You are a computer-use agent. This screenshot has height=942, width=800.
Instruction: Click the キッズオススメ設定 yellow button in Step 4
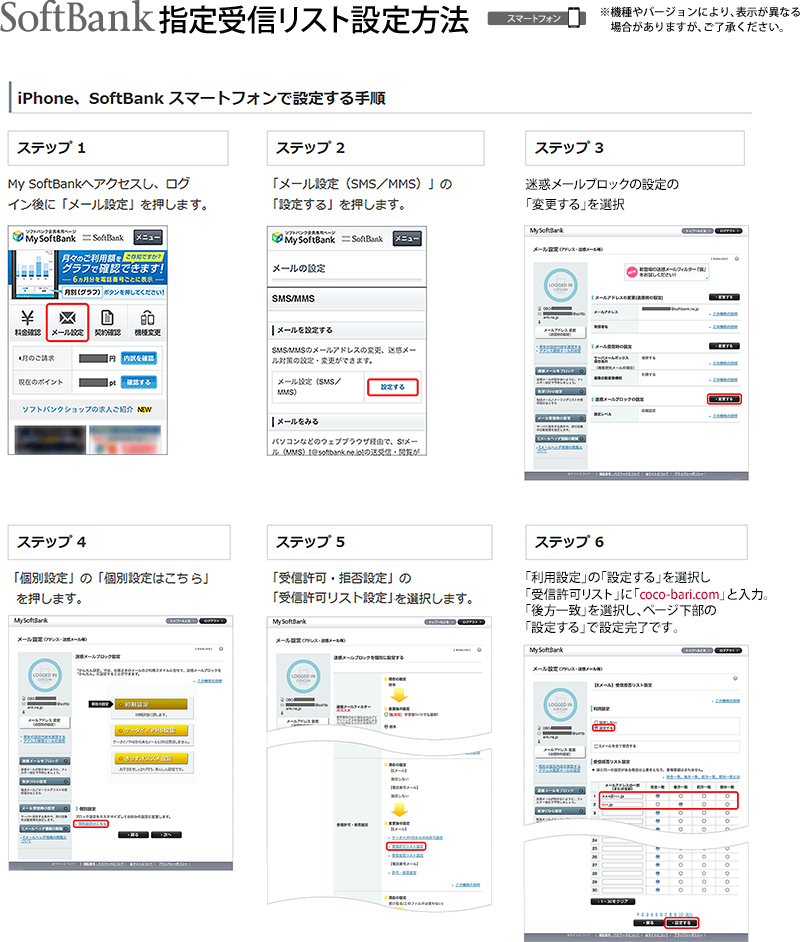[x=151, y=758]
